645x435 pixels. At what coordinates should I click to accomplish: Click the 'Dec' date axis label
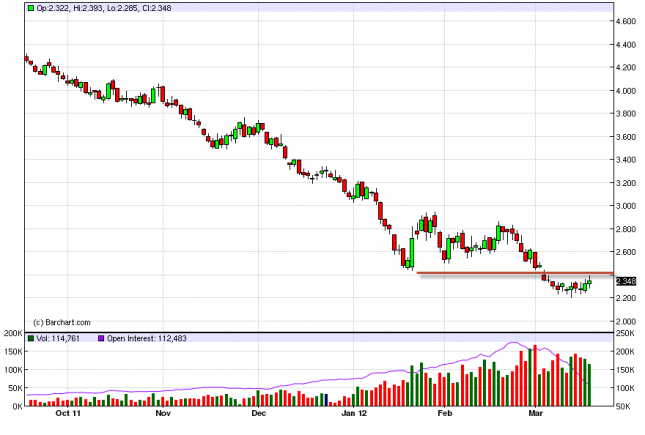click(x=258, y=413)
